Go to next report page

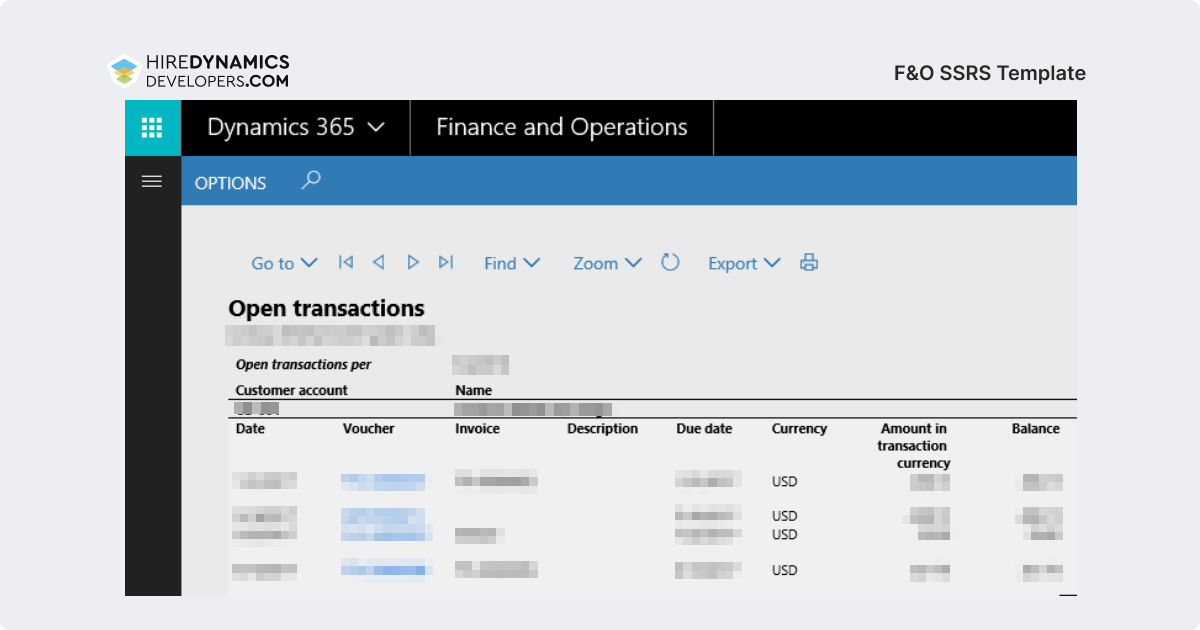[x=413, y=262]
